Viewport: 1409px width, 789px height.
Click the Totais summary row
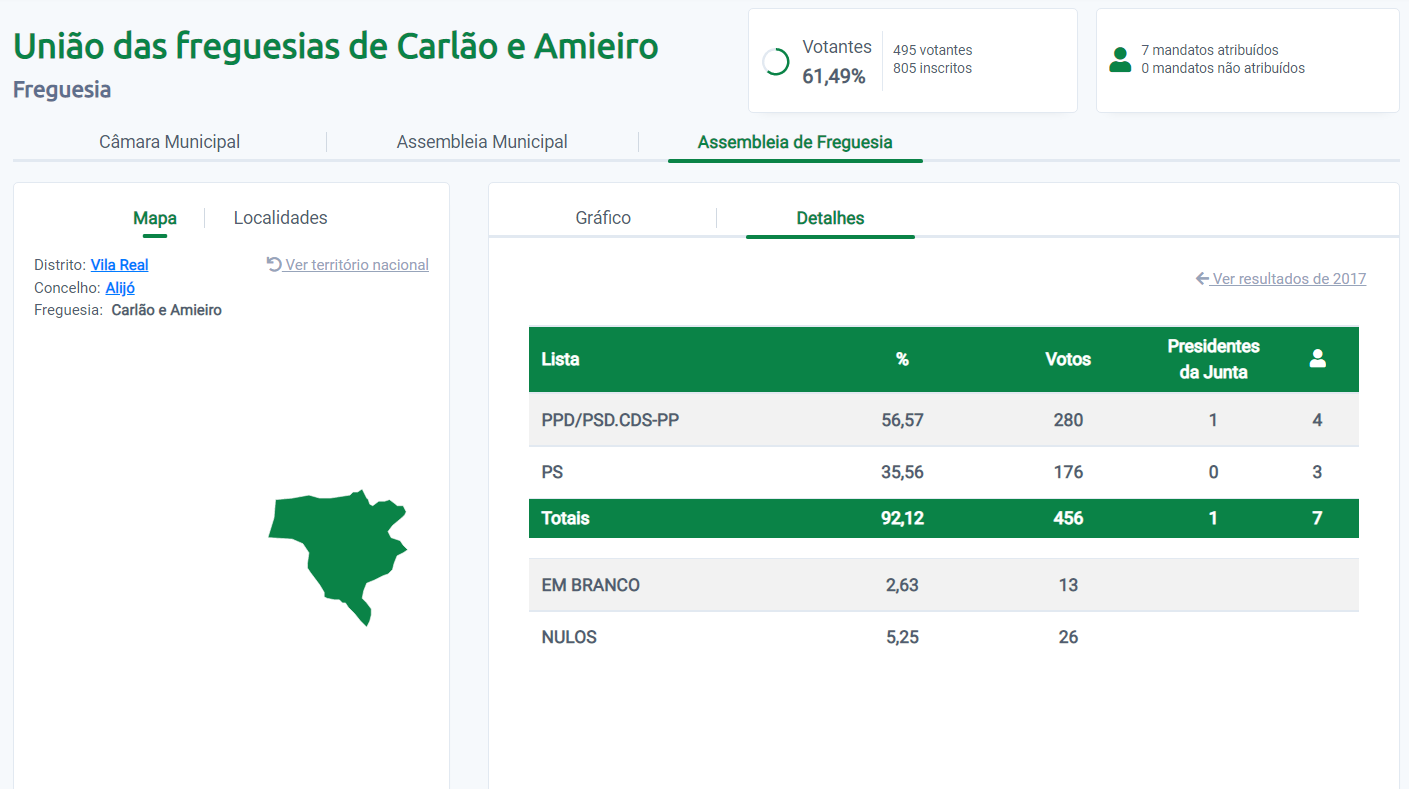(943, 518)
